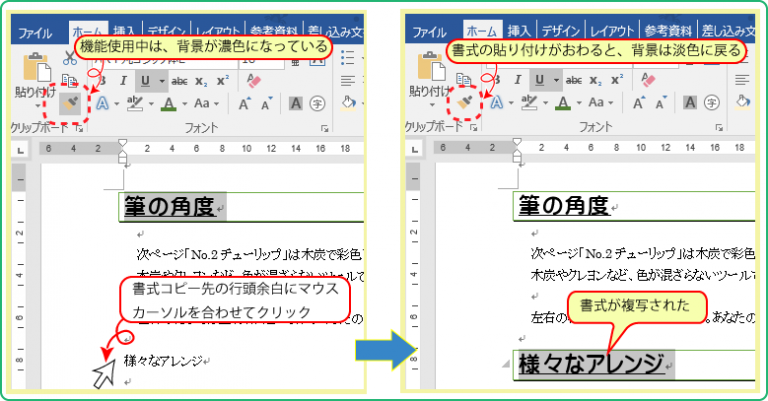Click Character Shading A icon in right window
Viewport: 768px width, 401px height.
tap(690, 103)
